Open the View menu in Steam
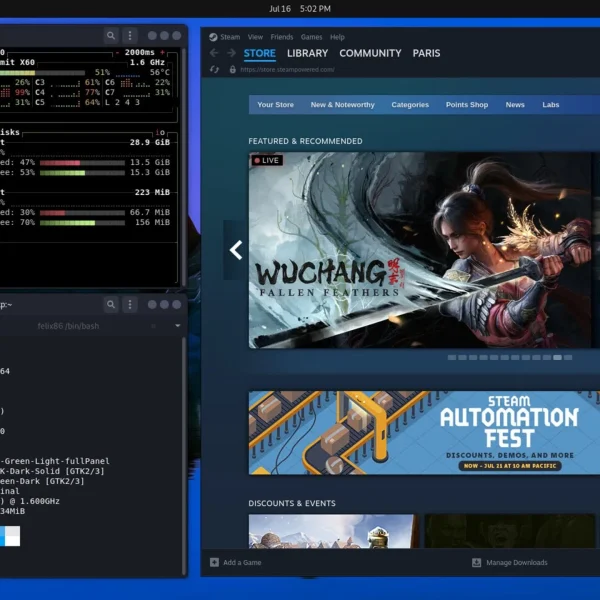600x600 pixels. 255,37
